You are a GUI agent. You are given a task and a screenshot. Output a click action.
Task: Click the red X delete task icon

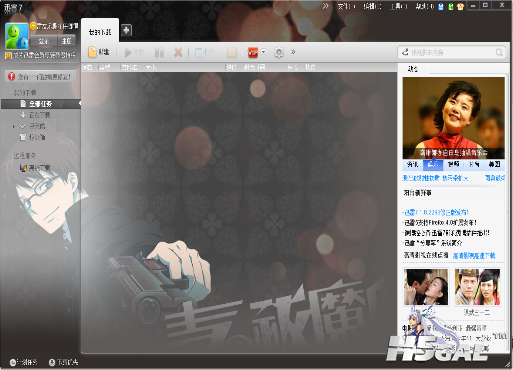[x=178, y=52]
